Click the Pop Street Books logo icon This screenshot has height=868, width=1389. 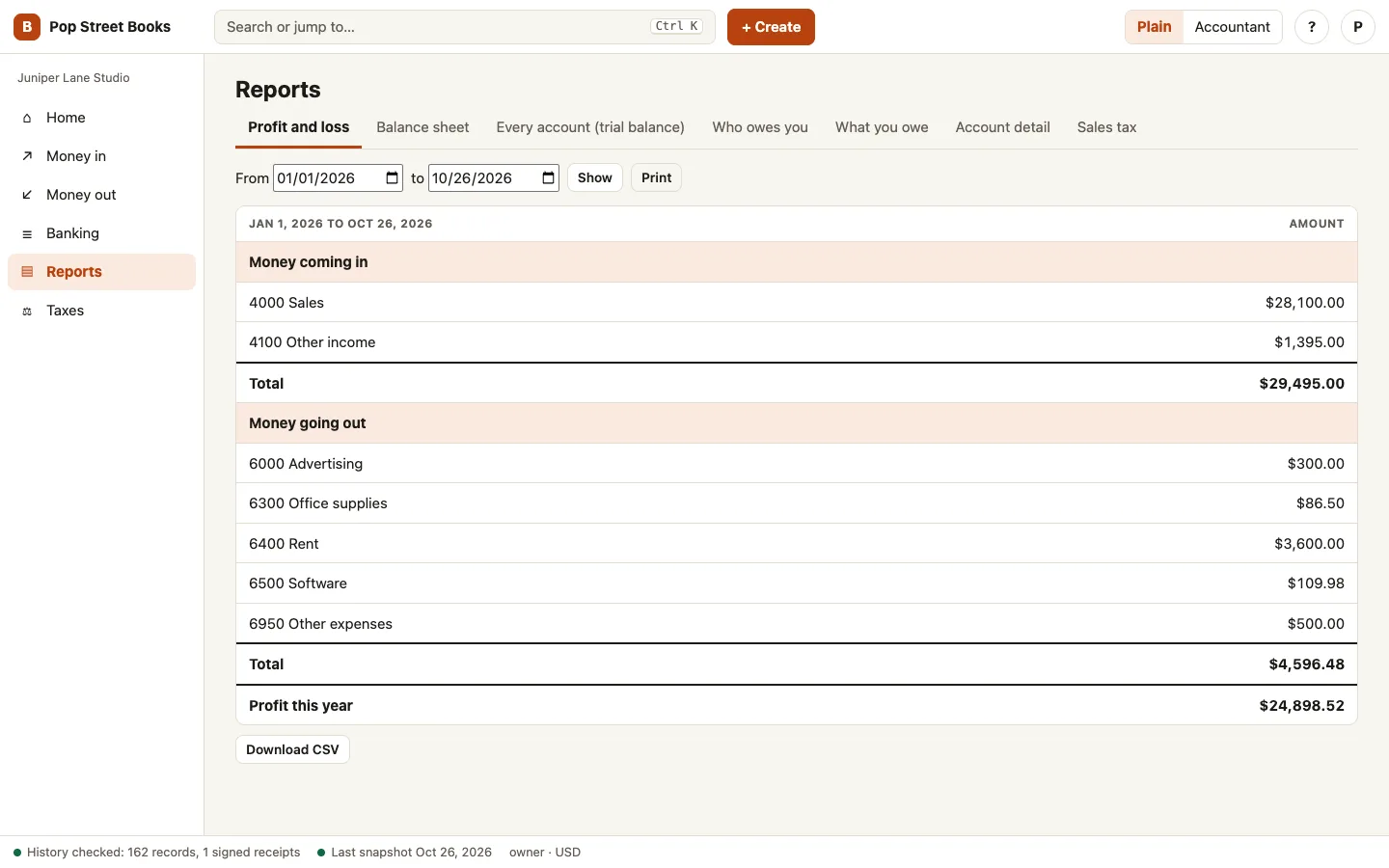(27, 27)
